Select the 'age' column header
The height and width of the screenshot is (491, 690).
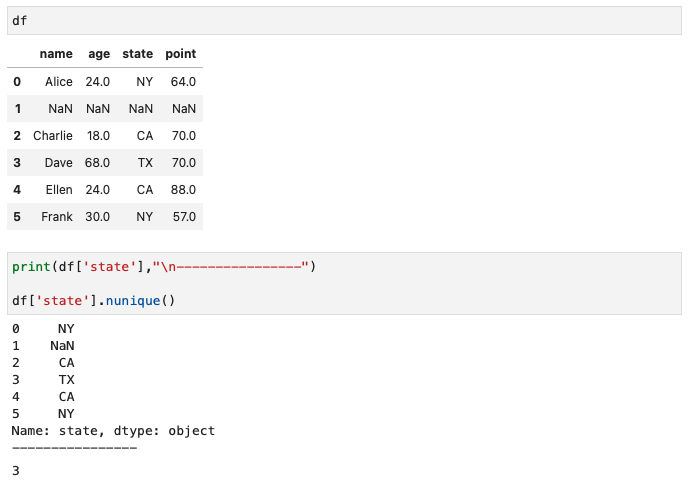coord(99,54)
